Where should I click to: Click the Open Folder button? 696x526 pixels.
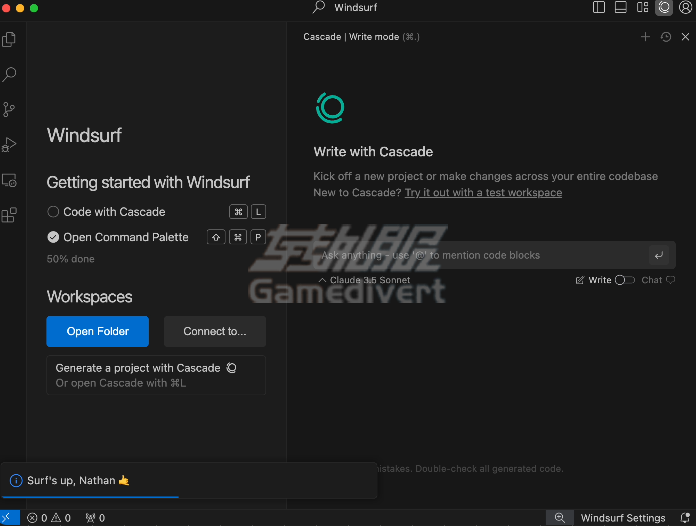97,331
